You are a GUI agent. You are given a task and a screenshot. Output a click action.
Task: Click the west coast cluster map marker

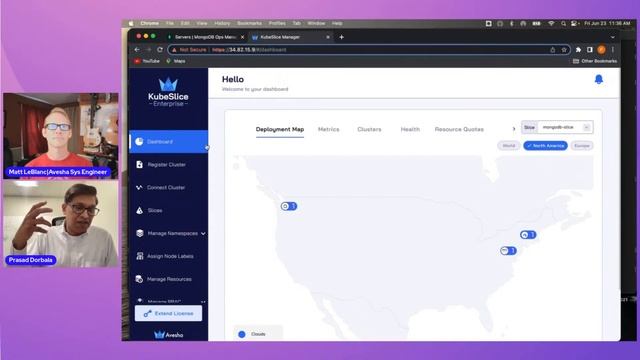pyautogui.click(x=289, y=206)
